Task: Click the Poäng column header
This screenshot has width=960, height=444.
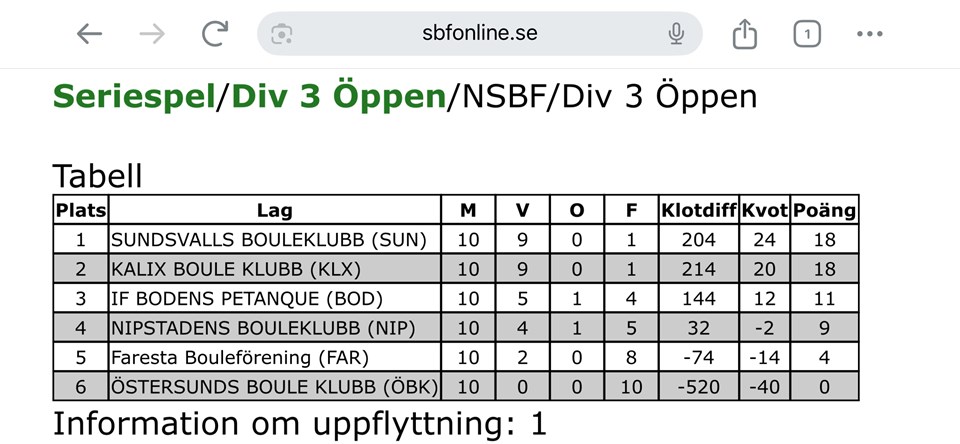Action: (825, 210)
